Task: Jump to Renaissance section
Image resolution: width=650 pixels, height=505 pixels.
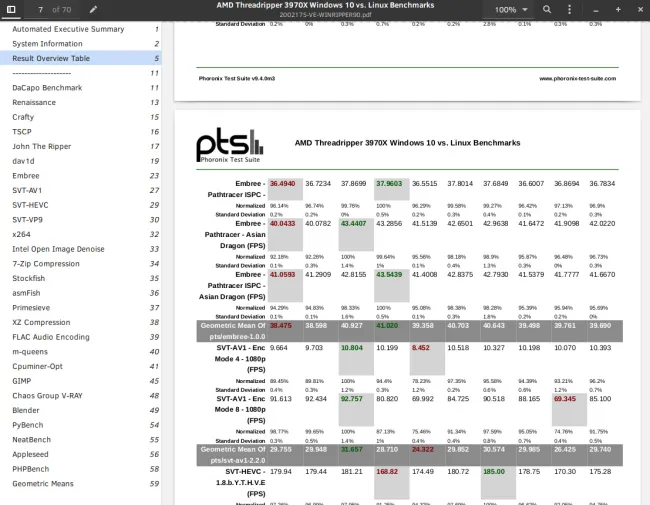Action: pos(80,102)
